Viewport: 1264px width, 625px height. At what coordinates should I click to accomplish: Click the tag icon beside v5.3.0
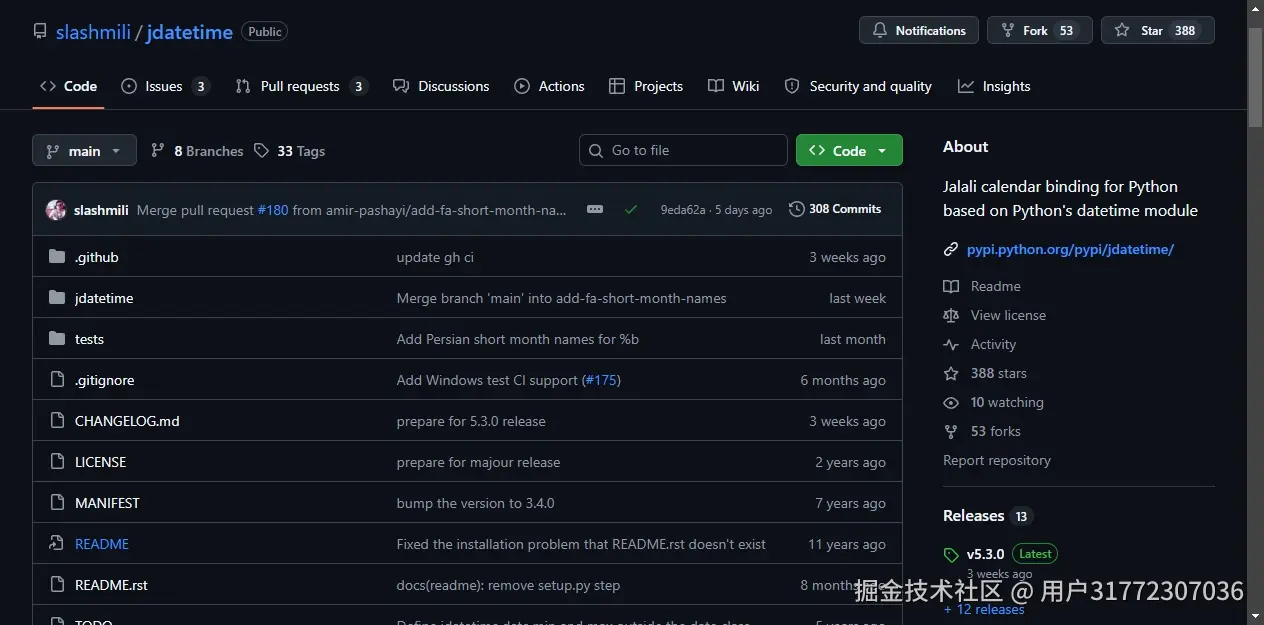[x=951, y=555]
